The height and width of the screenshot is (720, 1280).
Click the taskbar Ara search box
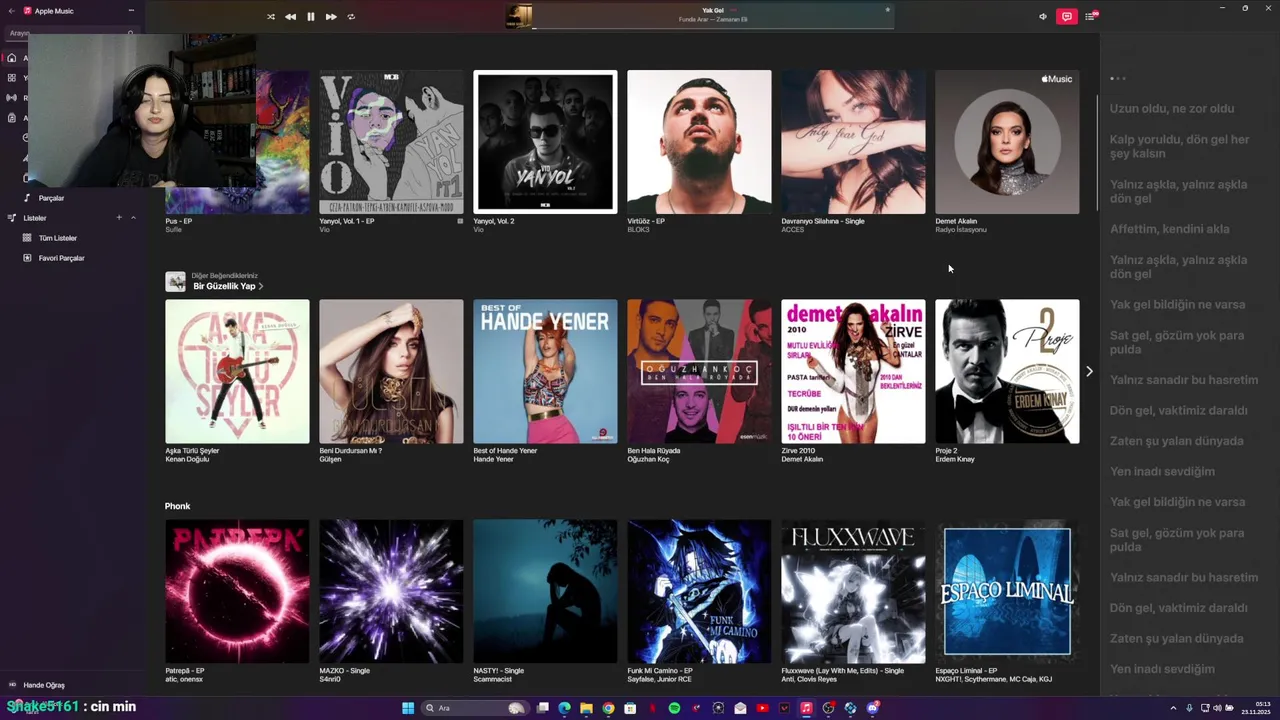[x=476, y=708]
